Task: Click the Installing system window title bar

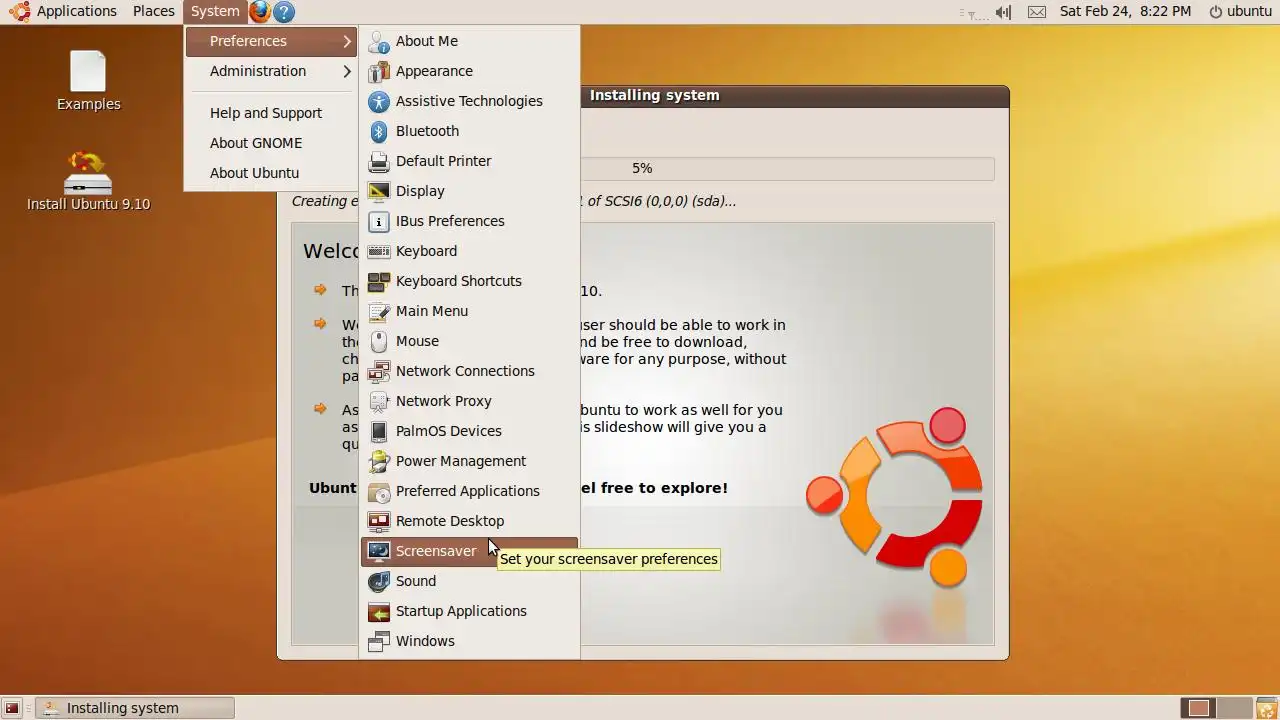Action: (794, 96)
